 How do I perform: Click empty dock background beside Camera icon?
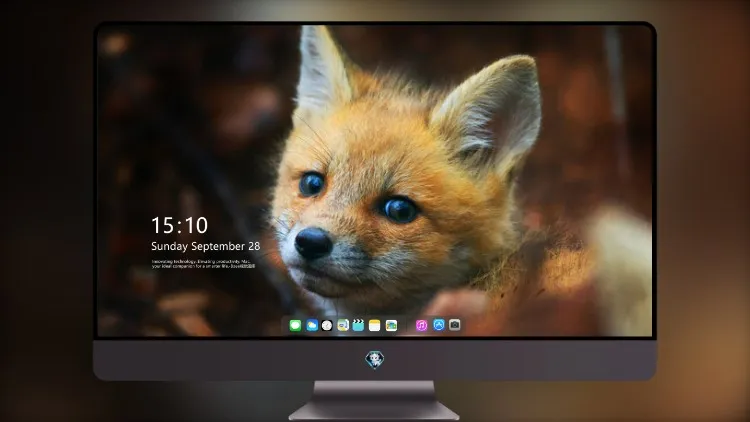[x=465, y=325]
